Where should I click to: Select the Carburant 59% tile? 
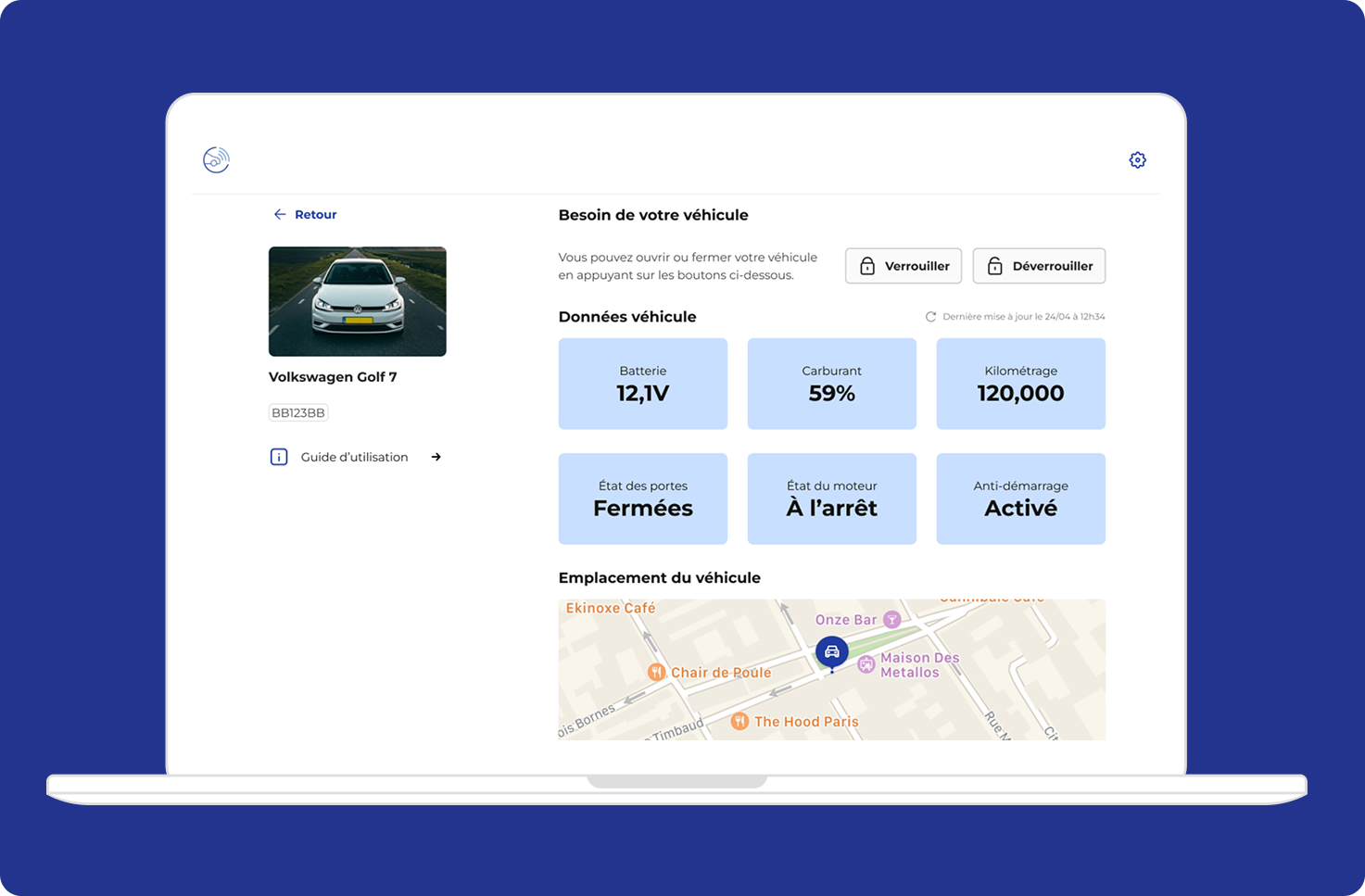pos(831,384)
